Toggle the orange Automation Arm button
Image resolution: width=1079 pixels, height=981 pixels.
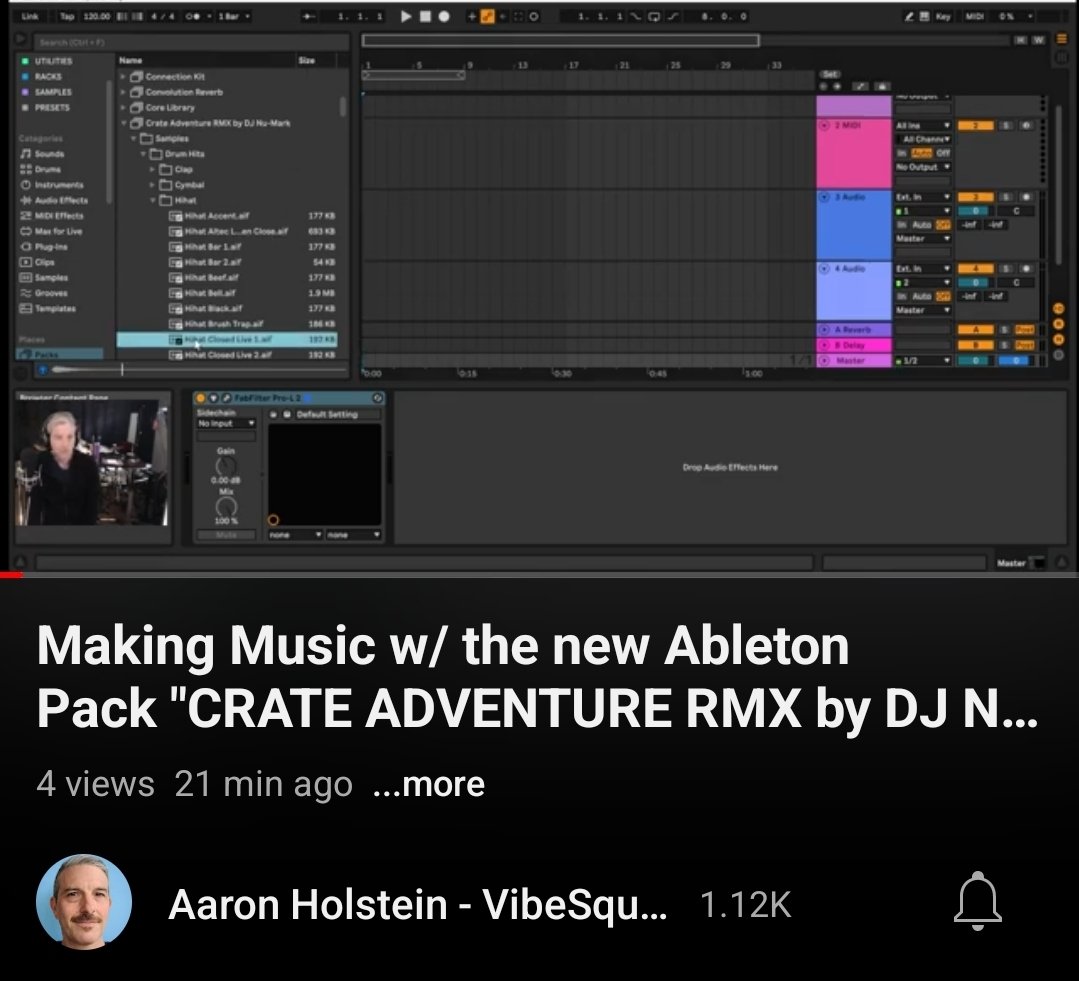click(x=487, y=17)
